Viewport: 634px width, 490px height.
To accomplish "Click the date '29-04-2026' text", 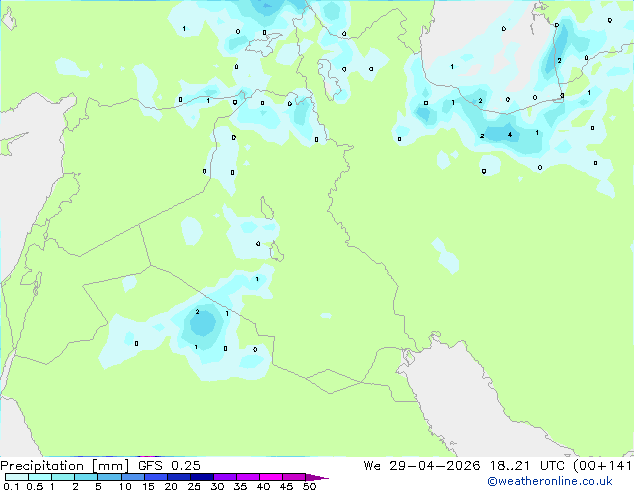I will click(435, 466).
